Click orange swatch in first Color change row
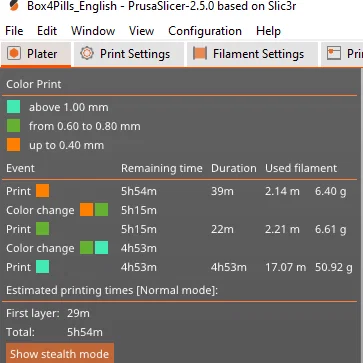Screen dimensions: 363x363 click(x=87, y=210)
